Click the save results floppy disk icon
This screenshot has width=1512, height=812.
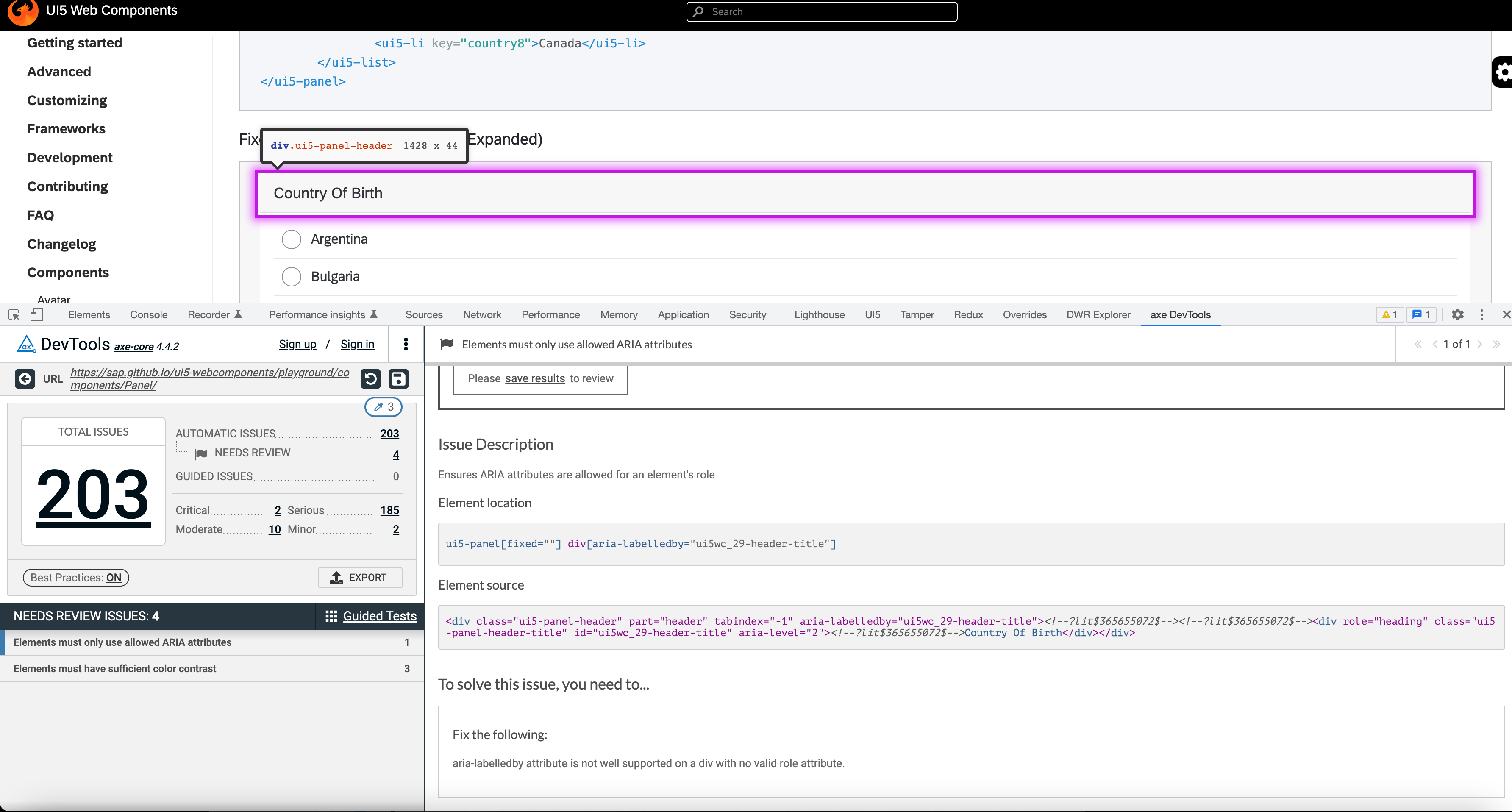point(398,379)
